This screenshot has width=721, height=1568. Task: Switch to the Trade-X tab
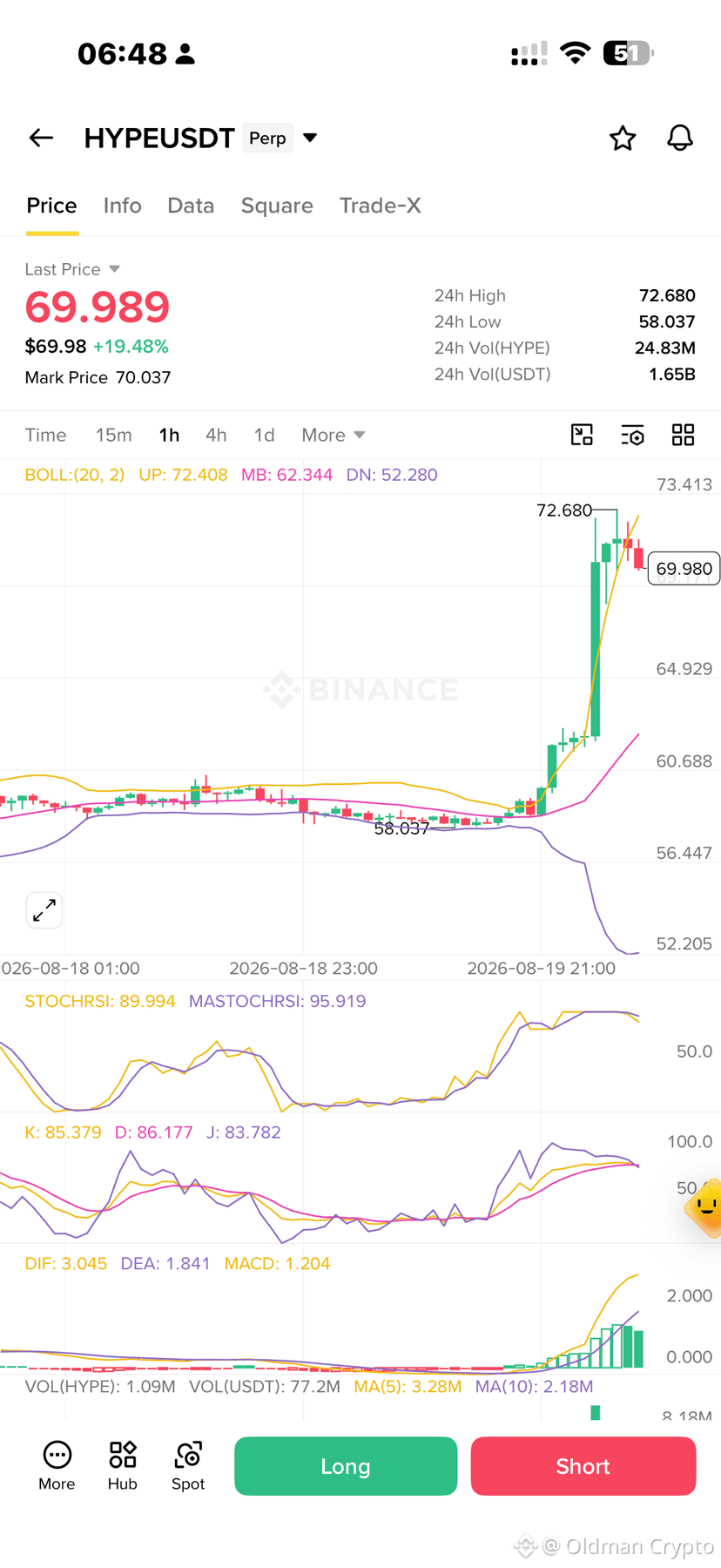[380, 206]
